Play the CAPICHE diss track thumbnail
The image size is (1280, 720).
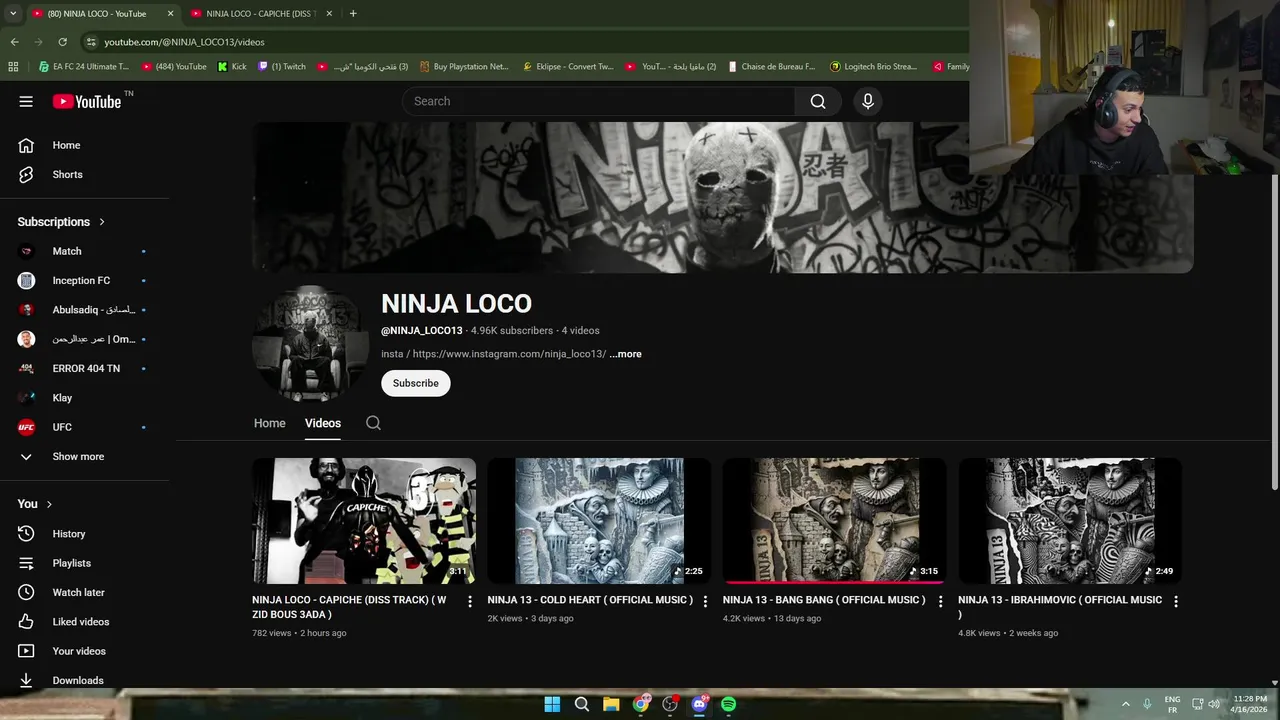click(x=364, y=521)
